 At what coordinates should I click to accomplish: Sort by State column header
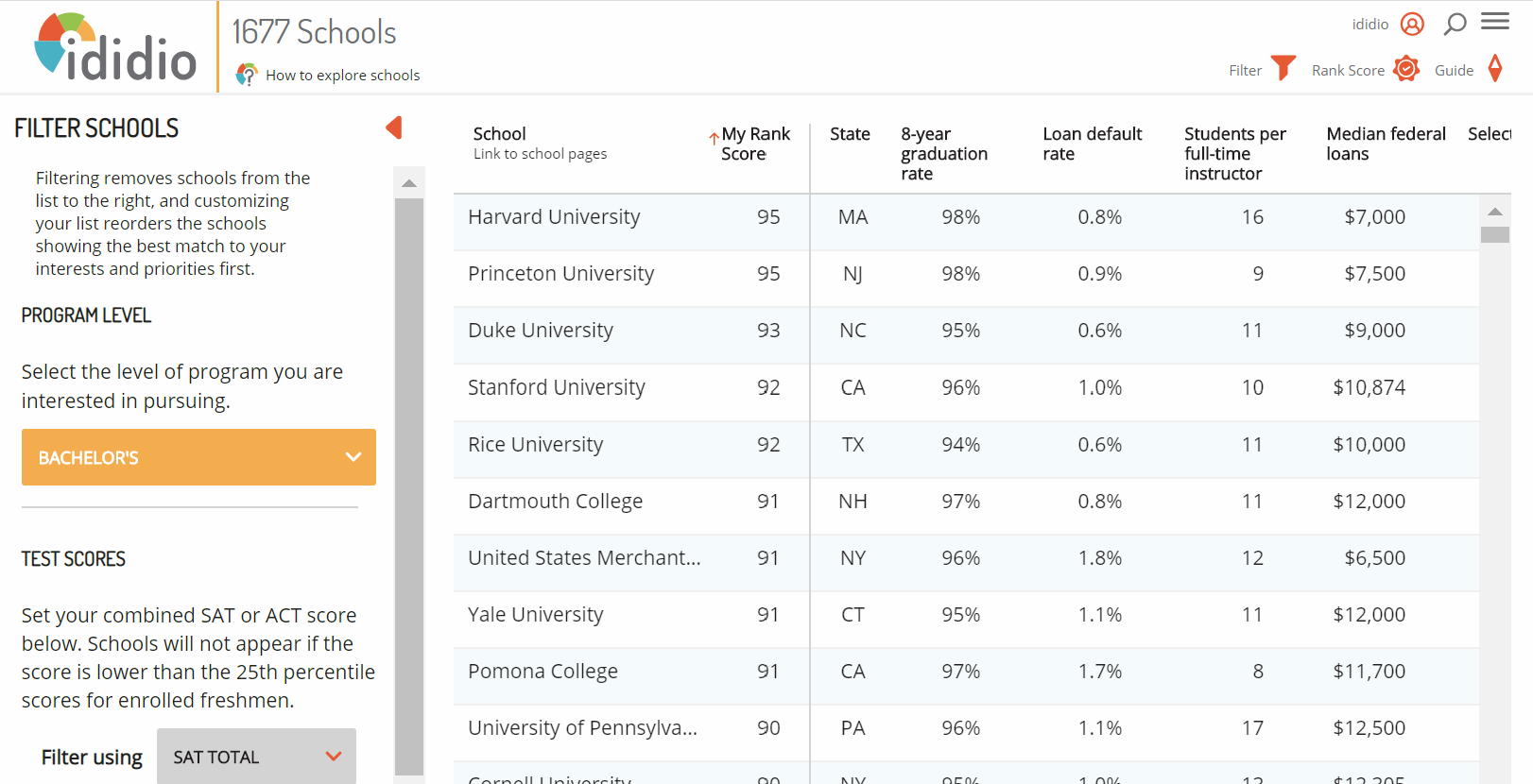(x=849, y=134)
